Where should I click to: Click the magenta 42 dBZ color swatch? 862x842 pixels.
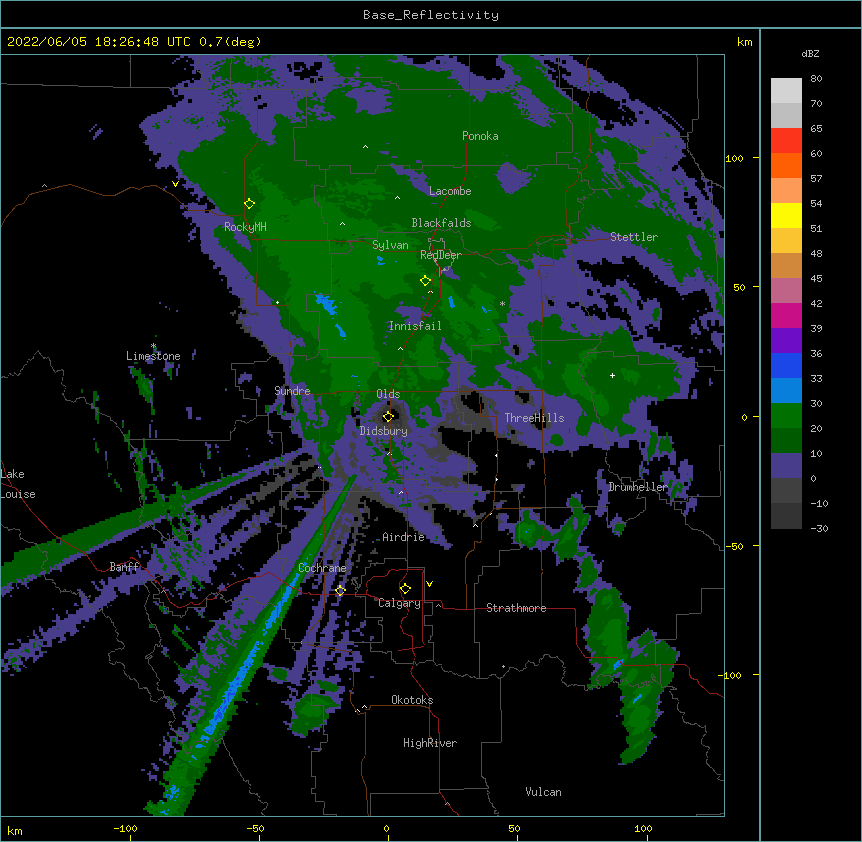point(786,315)
